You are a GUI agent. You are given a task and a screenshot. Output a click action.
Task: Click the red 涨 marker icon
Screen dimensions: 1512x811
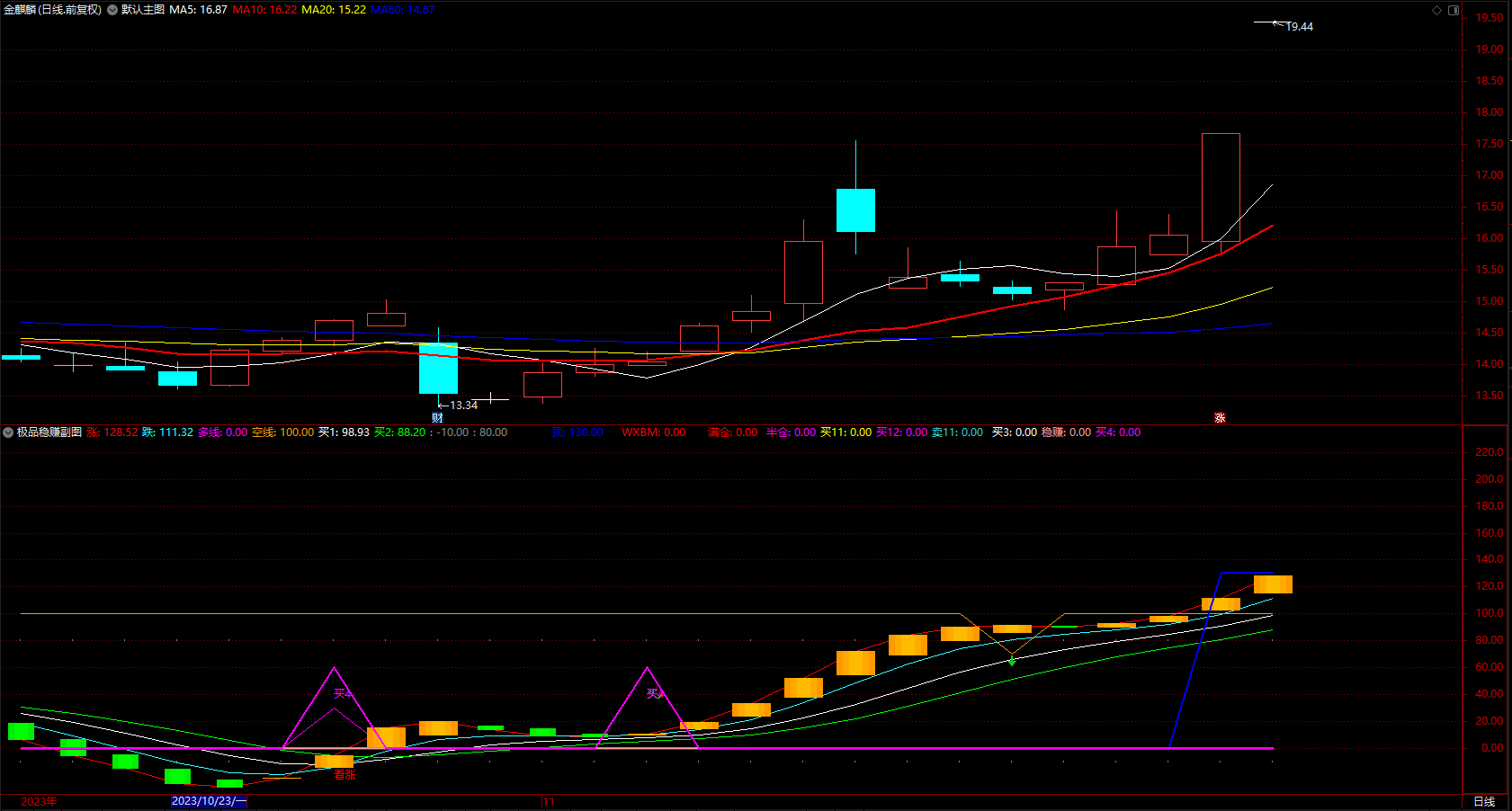[1220, 418]
